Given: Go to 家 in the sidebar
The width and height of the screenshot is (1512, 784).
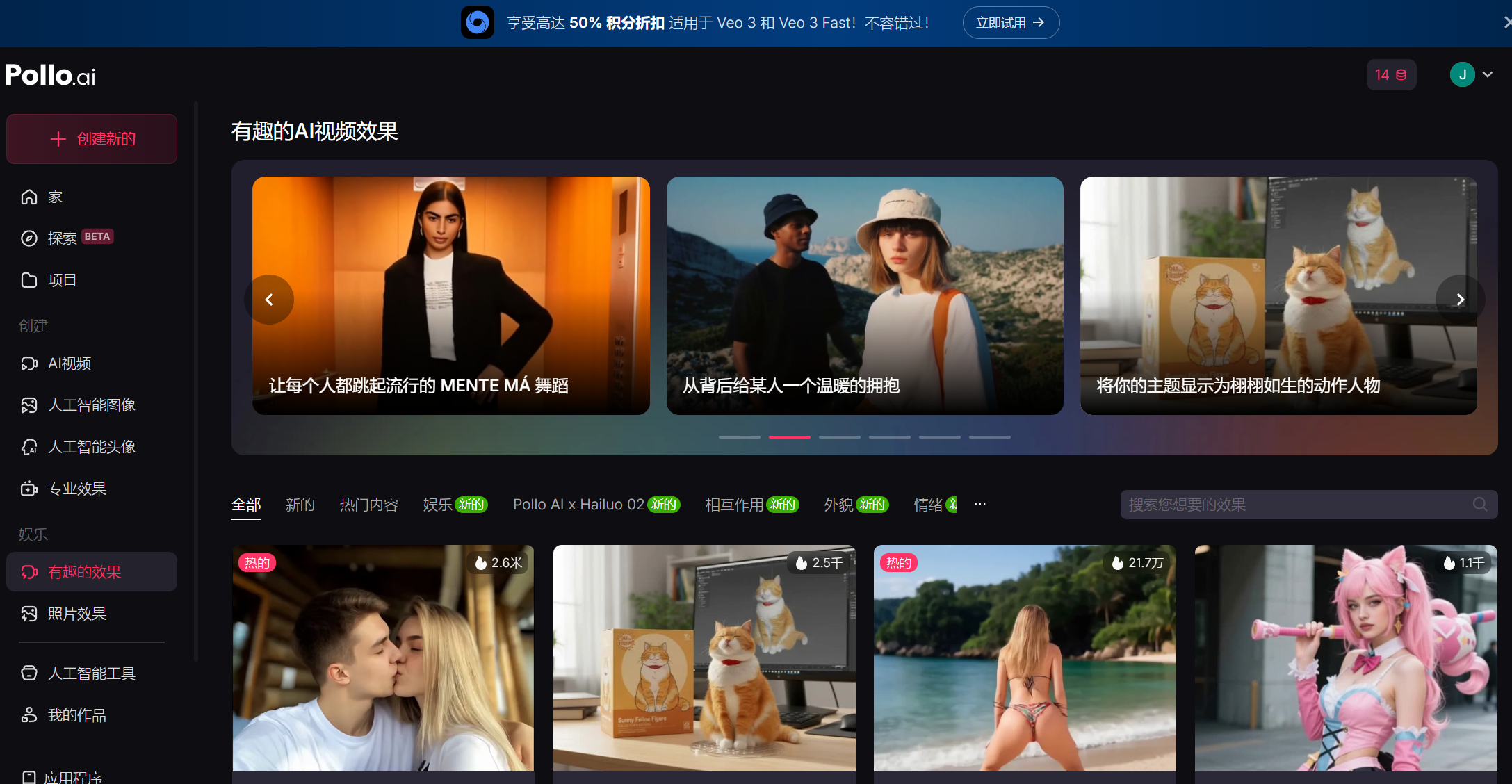Looking at the screenshot, I should point(92,197).
